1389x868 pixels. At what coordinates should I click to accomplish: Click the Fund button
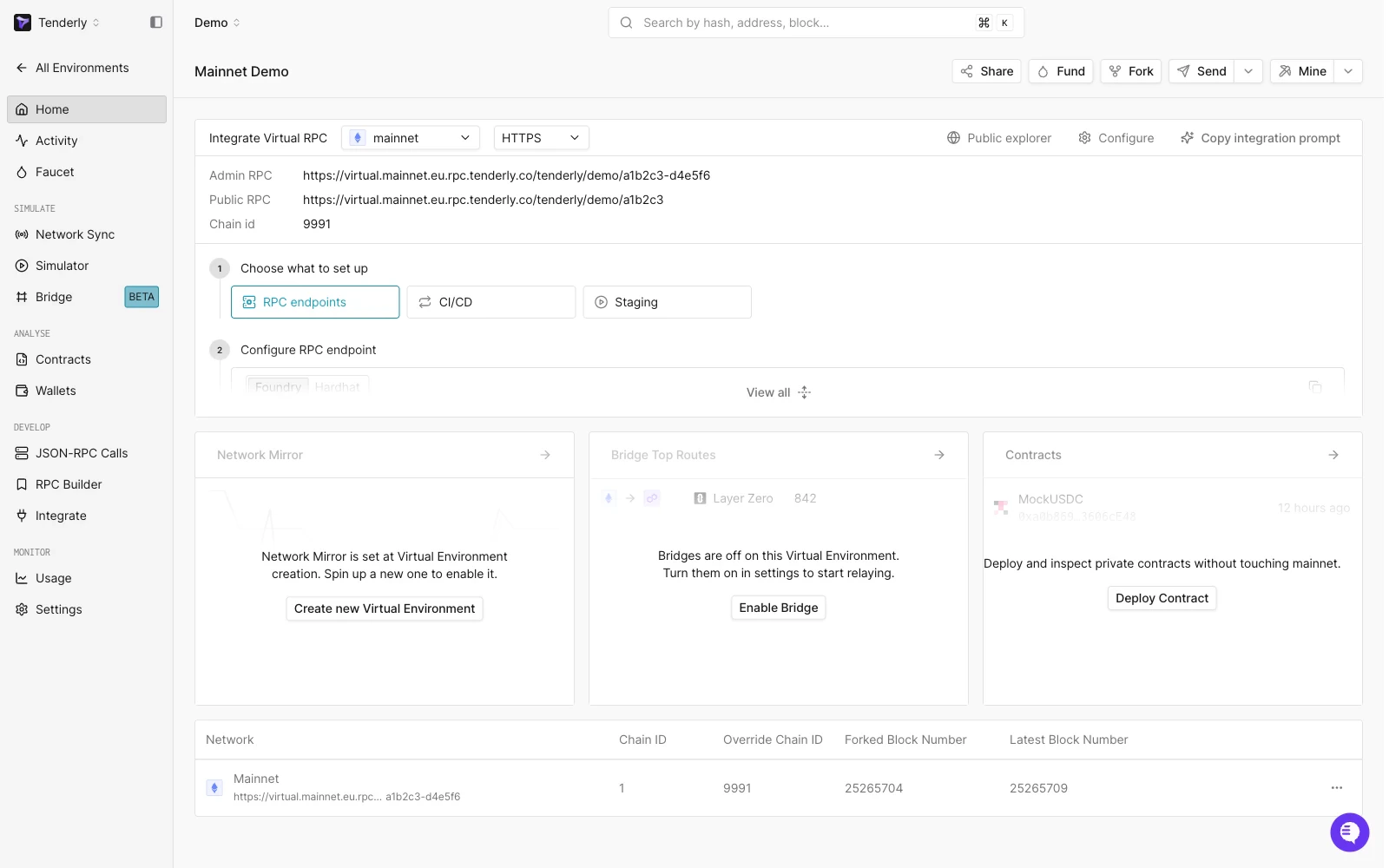[1061, 71]
